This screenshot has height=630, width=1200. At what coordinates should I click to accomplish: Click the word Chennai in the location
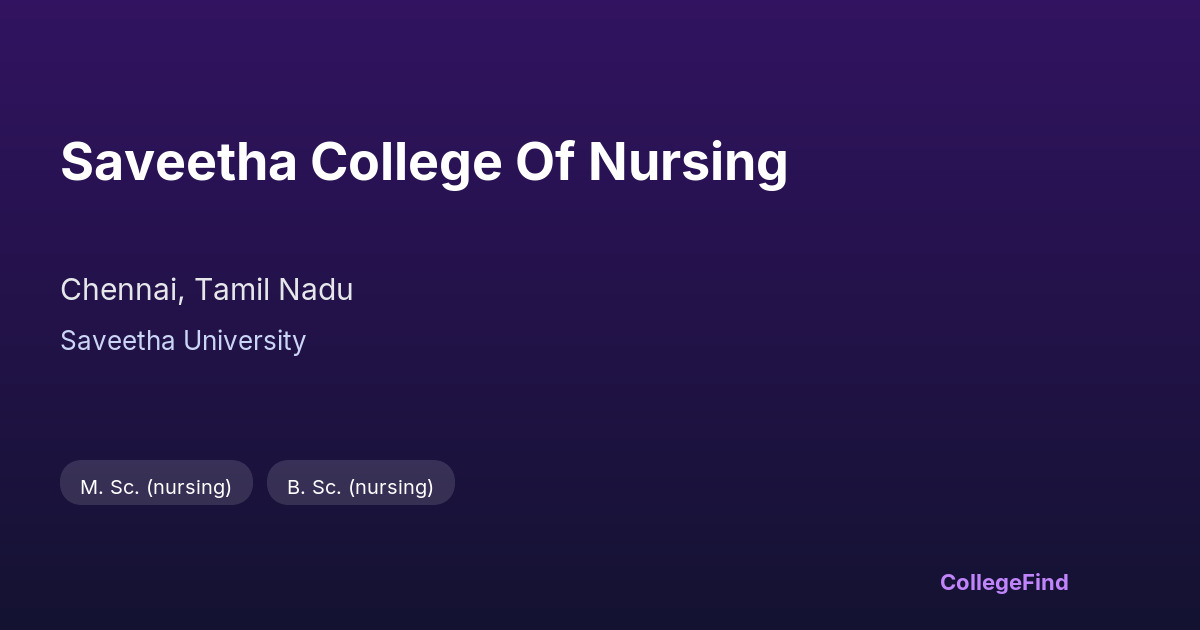click(121, 290)
